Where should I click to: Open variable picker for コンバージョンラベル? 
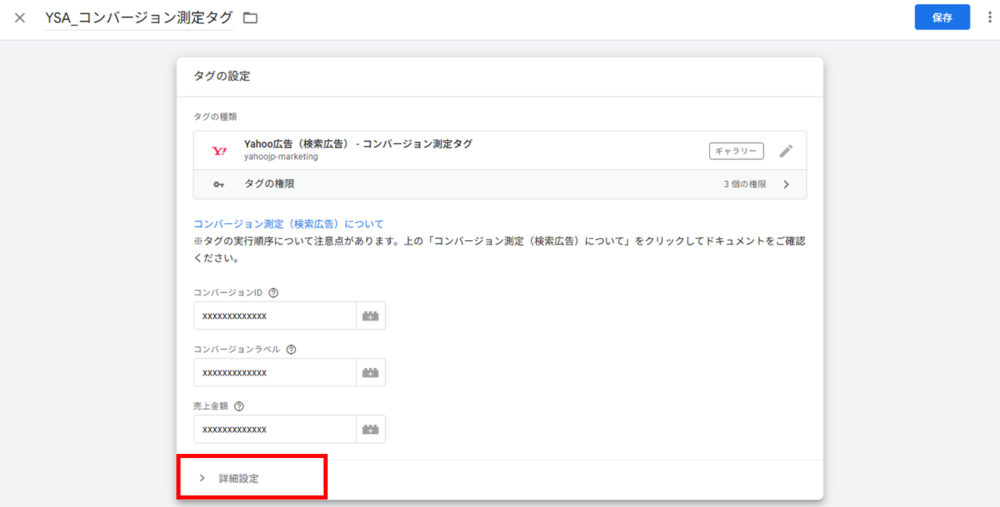coord(371,373)
